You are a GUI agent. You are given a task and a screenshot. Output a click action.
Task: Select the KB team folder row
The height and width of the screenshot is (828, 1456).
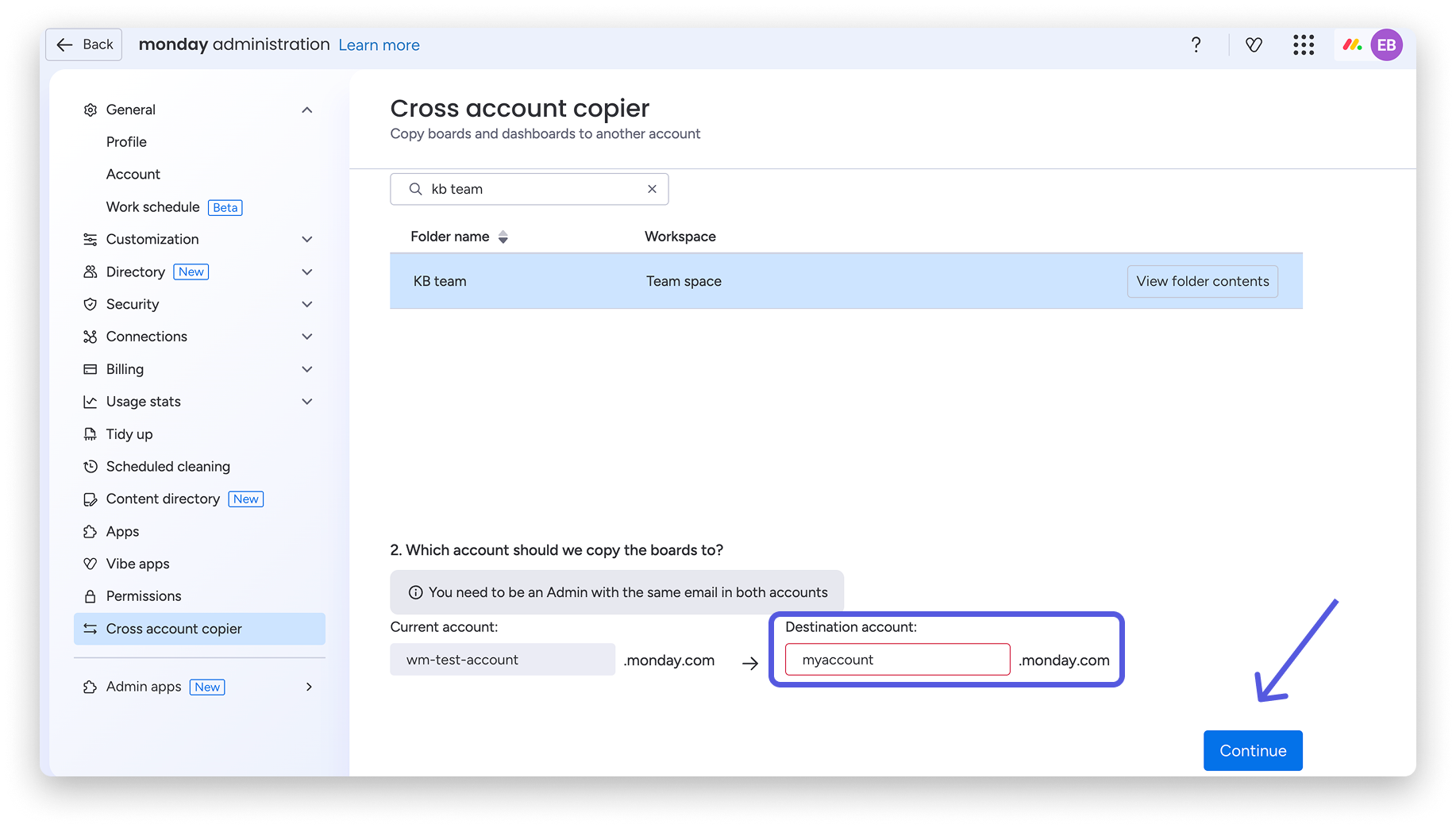pyautogui.click(x=845, y=281)
